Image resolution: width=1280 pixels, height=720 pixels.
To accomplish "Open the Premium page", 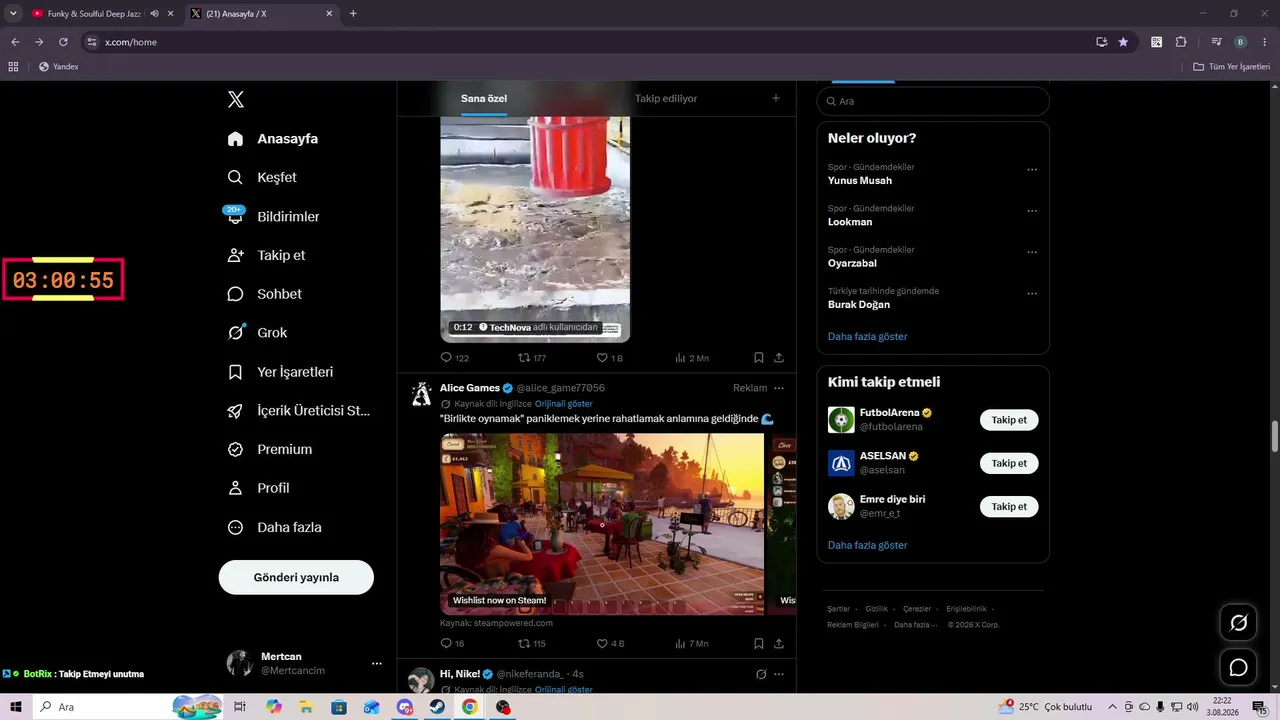I will point(269,449).
